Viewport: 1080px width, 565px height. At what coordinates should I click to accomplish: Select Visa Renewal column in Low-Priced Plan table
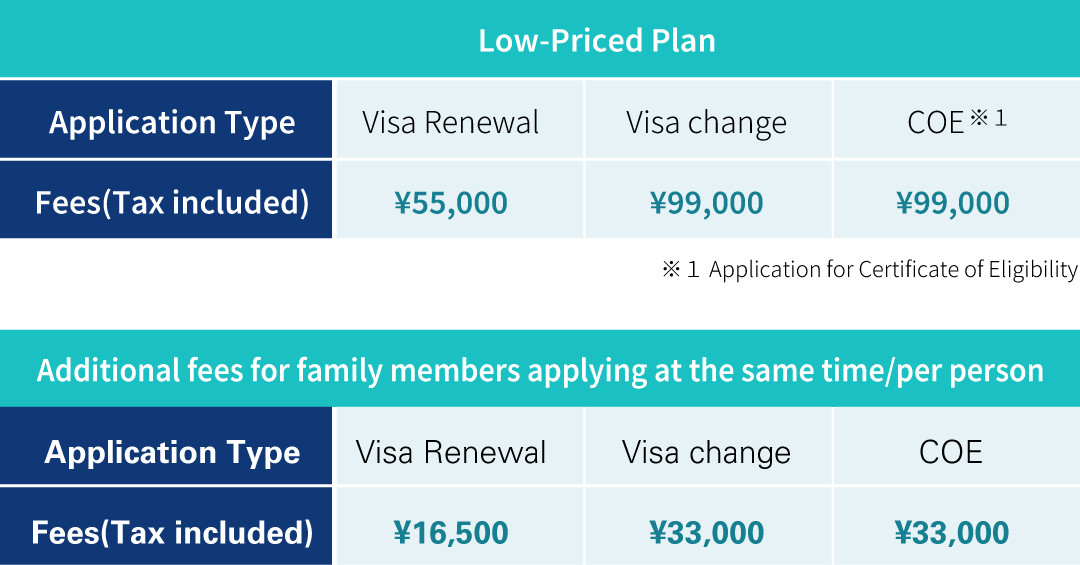pyautogui.click(x=451, y=123)
